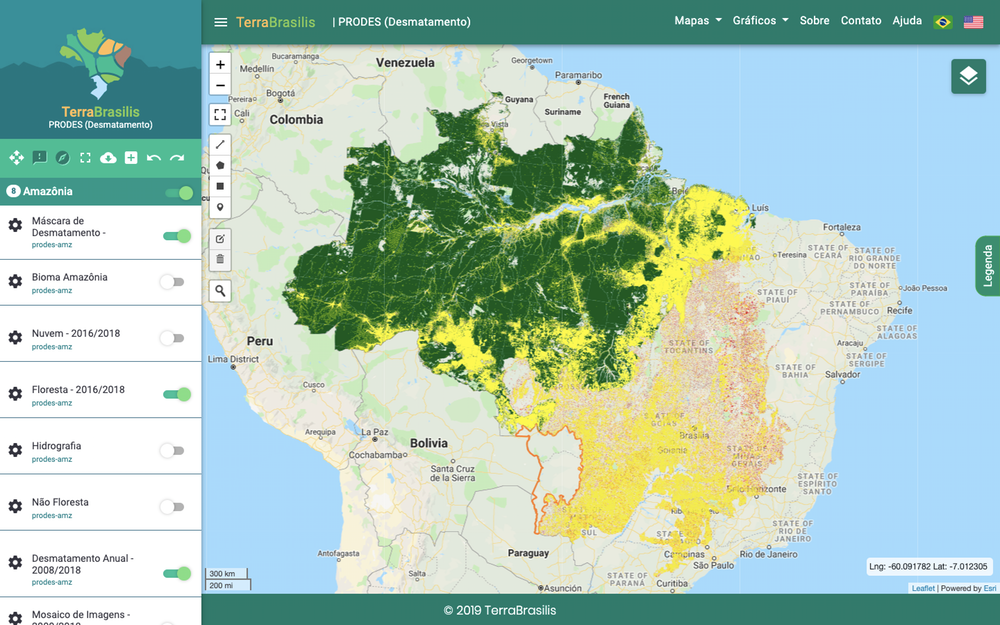Turn off the Floresta 2016/2018 layer

[x=176, y=394]
